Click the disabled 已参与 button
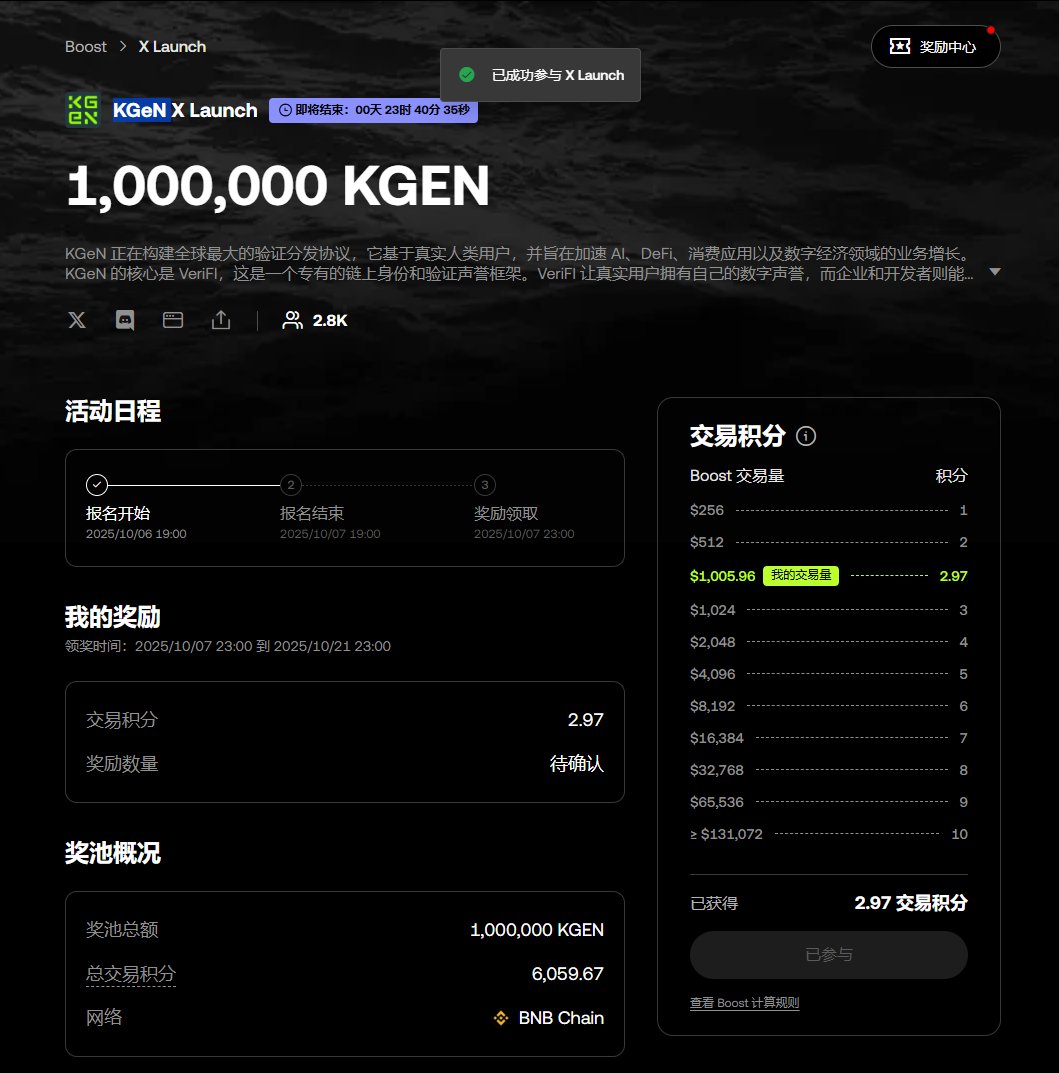Viewport: 1059px width, 1073px height. tap(828, 954)
